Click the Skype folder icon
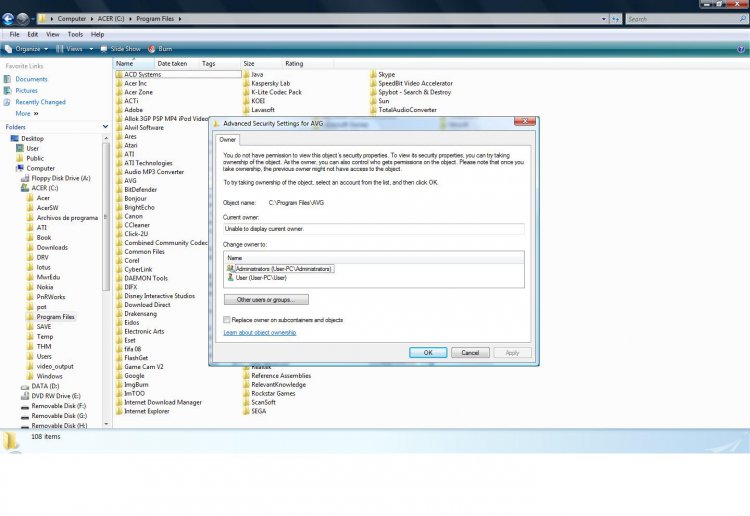The width and height of the screenshot is (750, 516). [374, 75]
